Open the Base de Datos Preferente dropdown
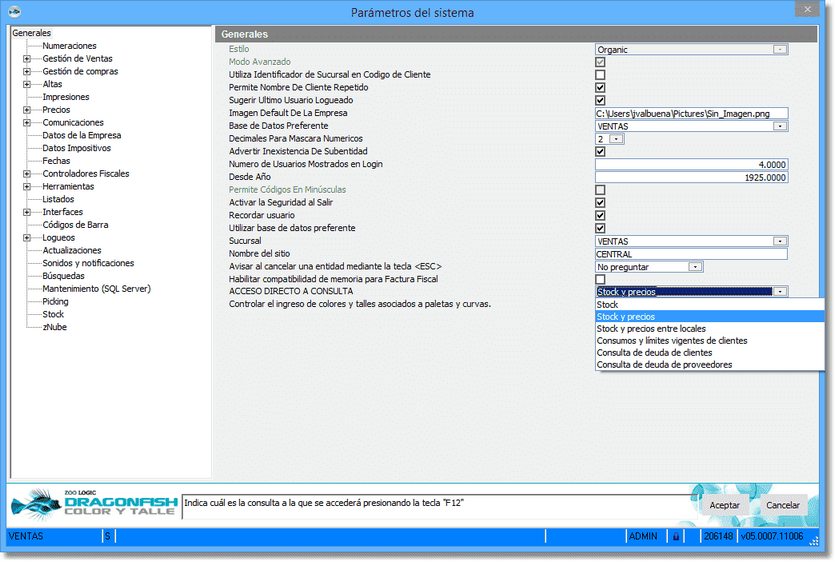Image resolution: width=835 pixels, height=562 pixels. pyautogui.click(x=780, y=126)
